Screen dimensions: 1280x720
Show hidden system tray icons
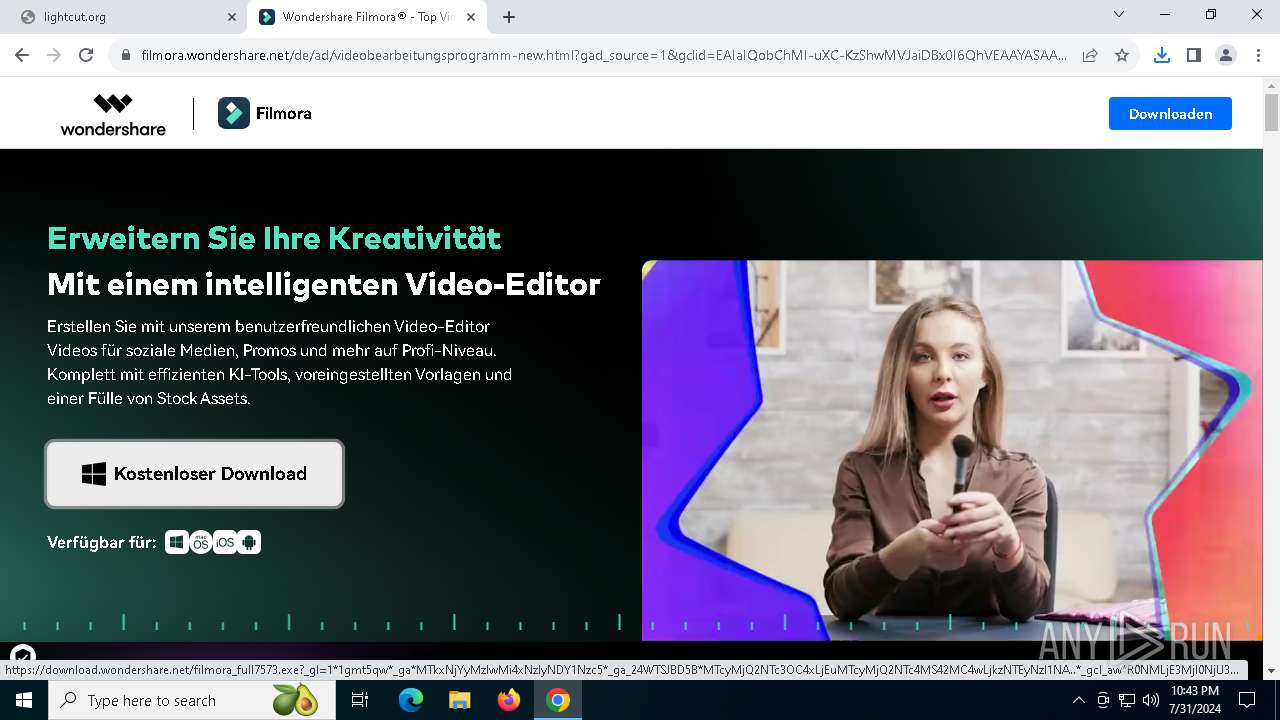(x=1078, y=700)
